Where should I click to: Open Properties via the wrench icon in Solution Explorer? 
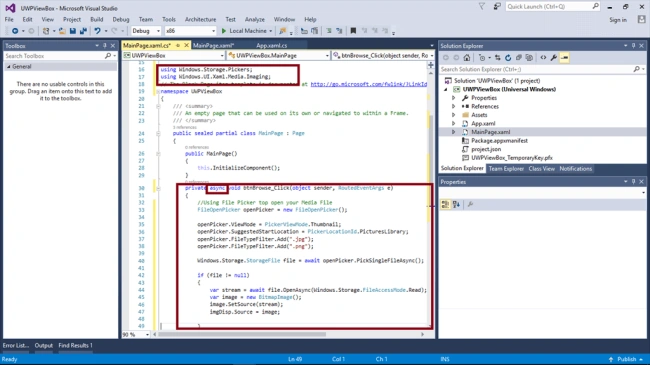(x=554, y=58)
